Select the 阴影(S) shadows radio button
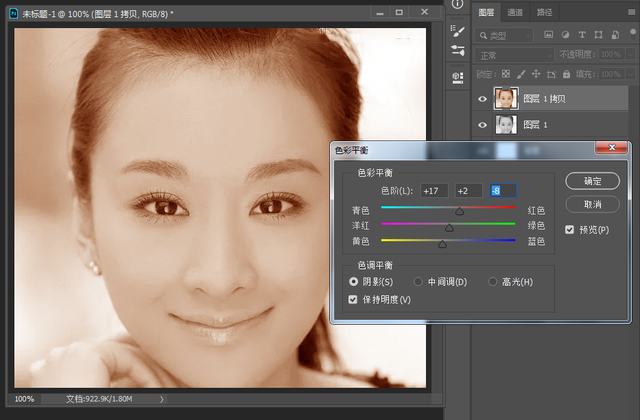This screenshot has width=640, height=420. pos(353,282)
